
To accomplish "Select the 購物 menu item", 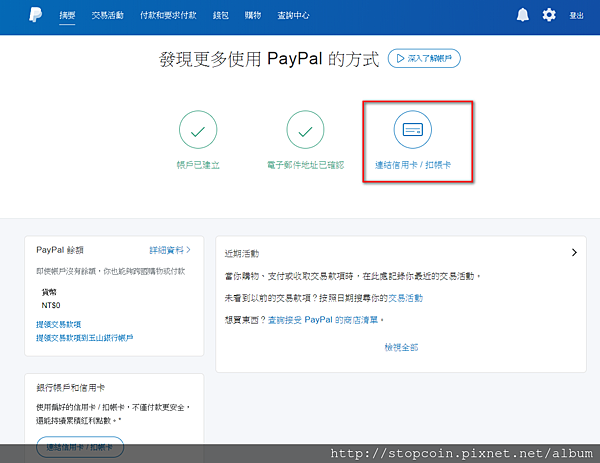I will point(253,15).
